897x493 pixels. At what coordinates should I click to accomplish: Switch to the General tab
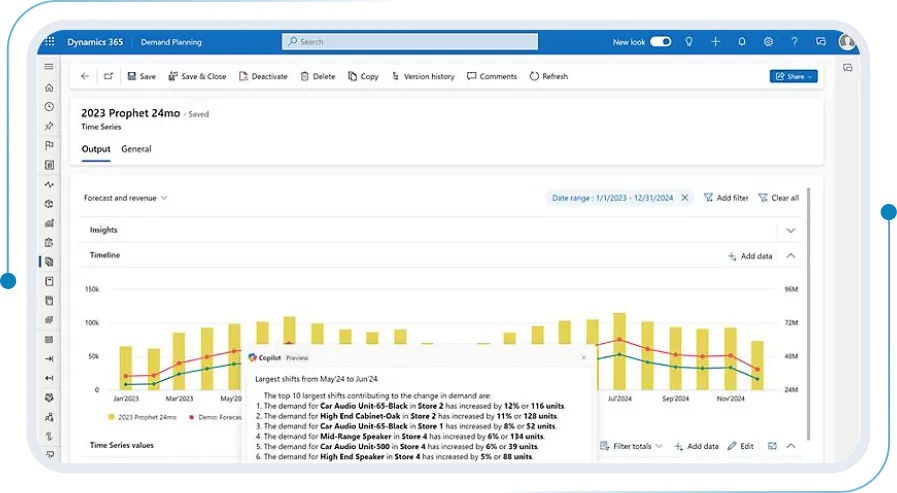coord(136,149)
